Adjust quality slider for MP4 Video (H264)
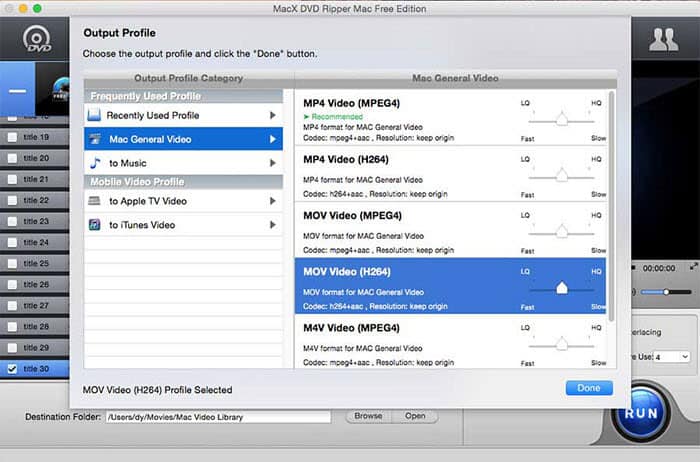Image resolution: width=700 pixels, height=462 pixels. (x=562, y=176)
